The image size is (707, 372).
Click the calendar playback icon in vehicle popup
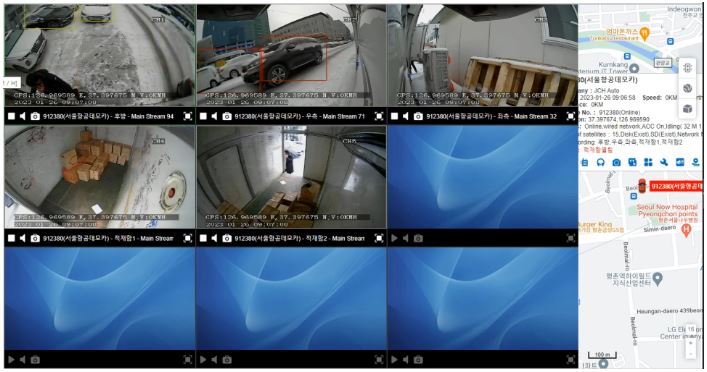pyautogui.click(x=585, y=162)
